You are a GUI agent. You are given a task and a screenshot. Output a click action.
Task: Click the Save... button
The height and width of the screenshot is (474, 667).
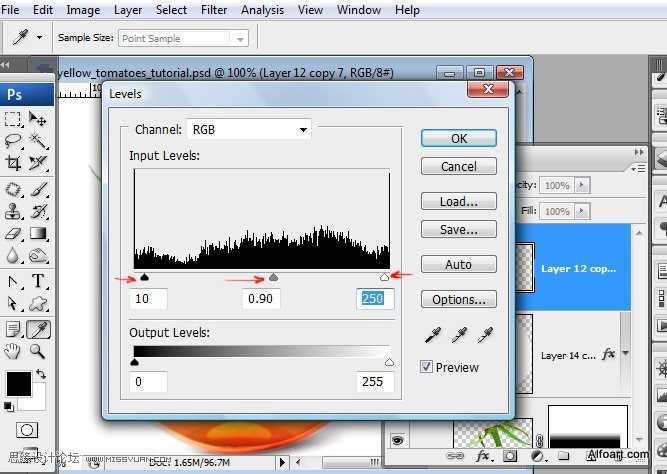(x=459, y=229)
